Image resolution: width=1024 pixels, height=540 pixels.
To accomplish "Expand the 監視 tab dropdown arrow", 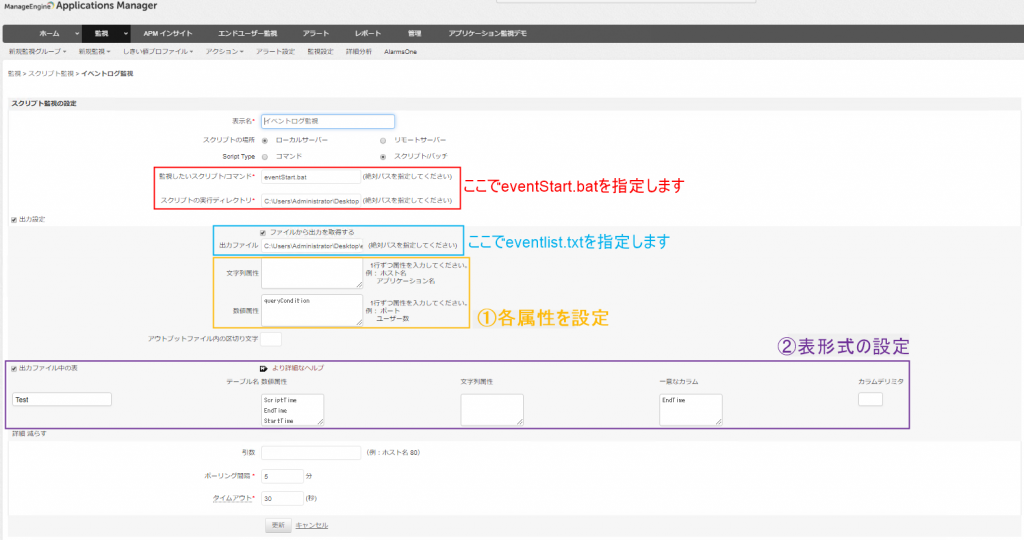I will point(125,34).
